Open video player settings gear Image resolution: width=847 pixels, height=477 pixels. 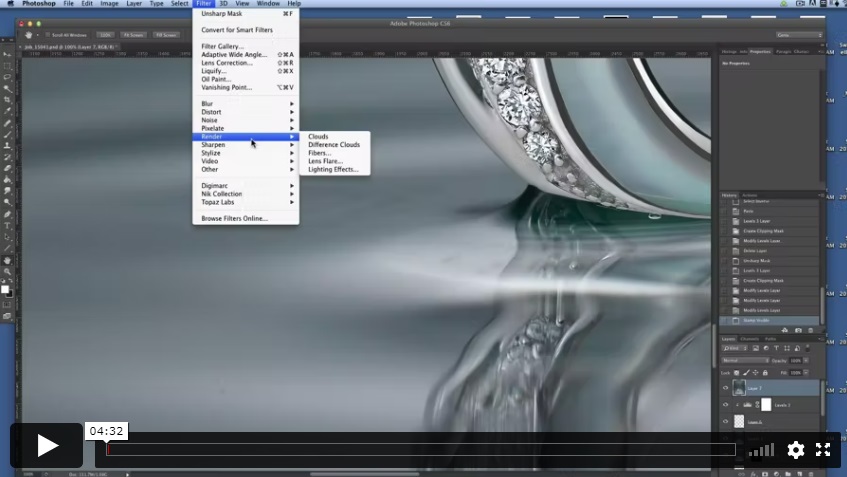(796, 449)
